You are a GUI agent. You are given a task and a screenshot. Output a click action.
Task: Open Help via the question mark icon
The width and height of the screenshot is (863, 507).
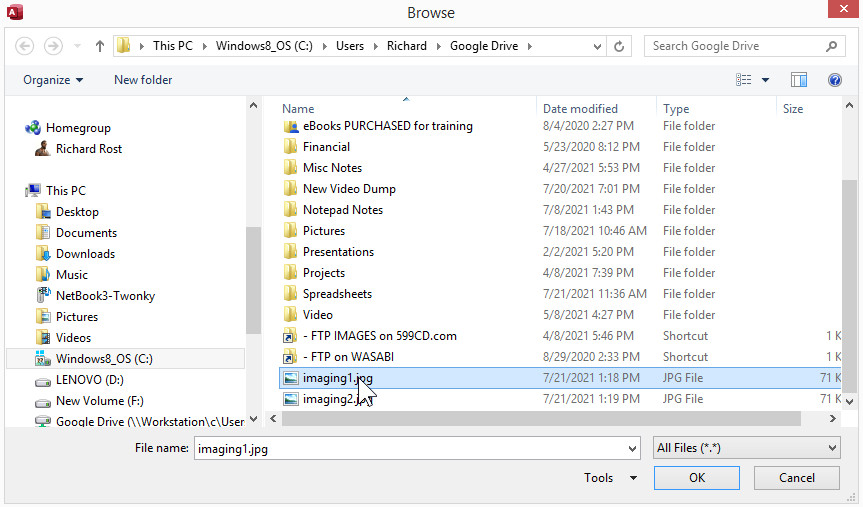pos(834,80)
